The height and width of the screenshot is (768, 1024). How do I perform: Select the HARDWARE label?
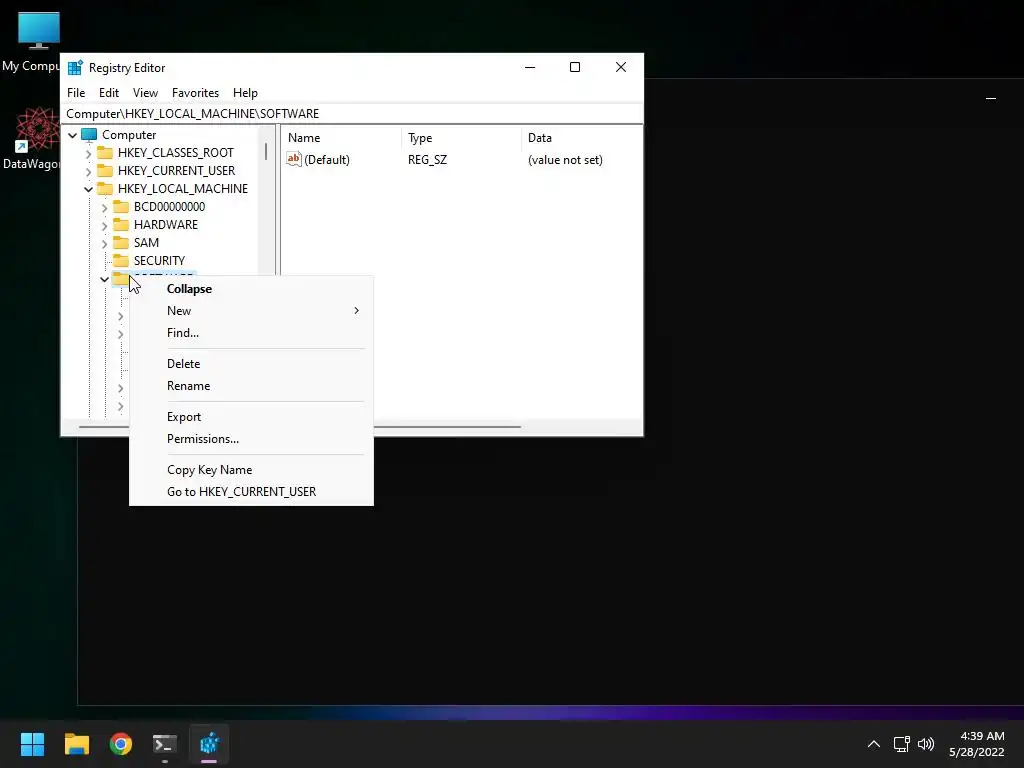coord(166,225)
